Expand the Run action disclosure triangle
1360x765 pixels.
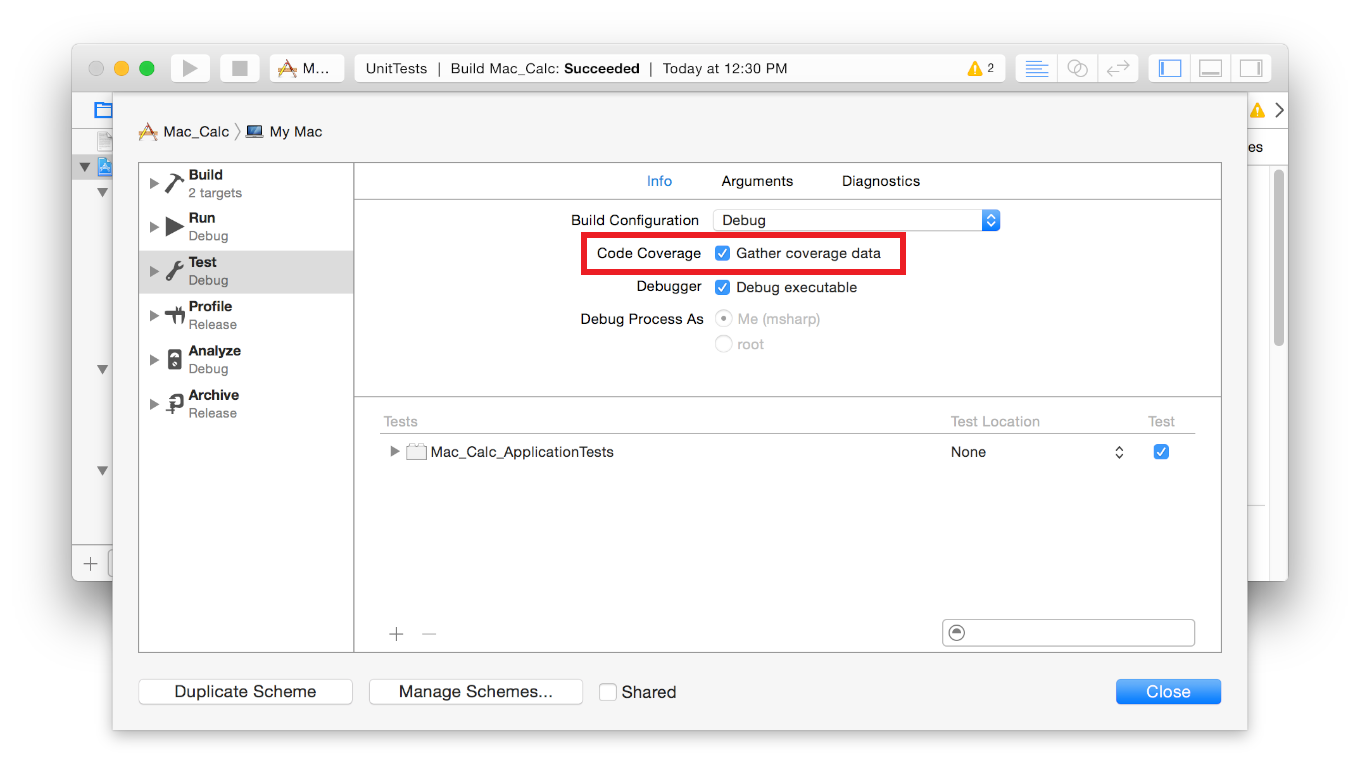tap(154, 227)
